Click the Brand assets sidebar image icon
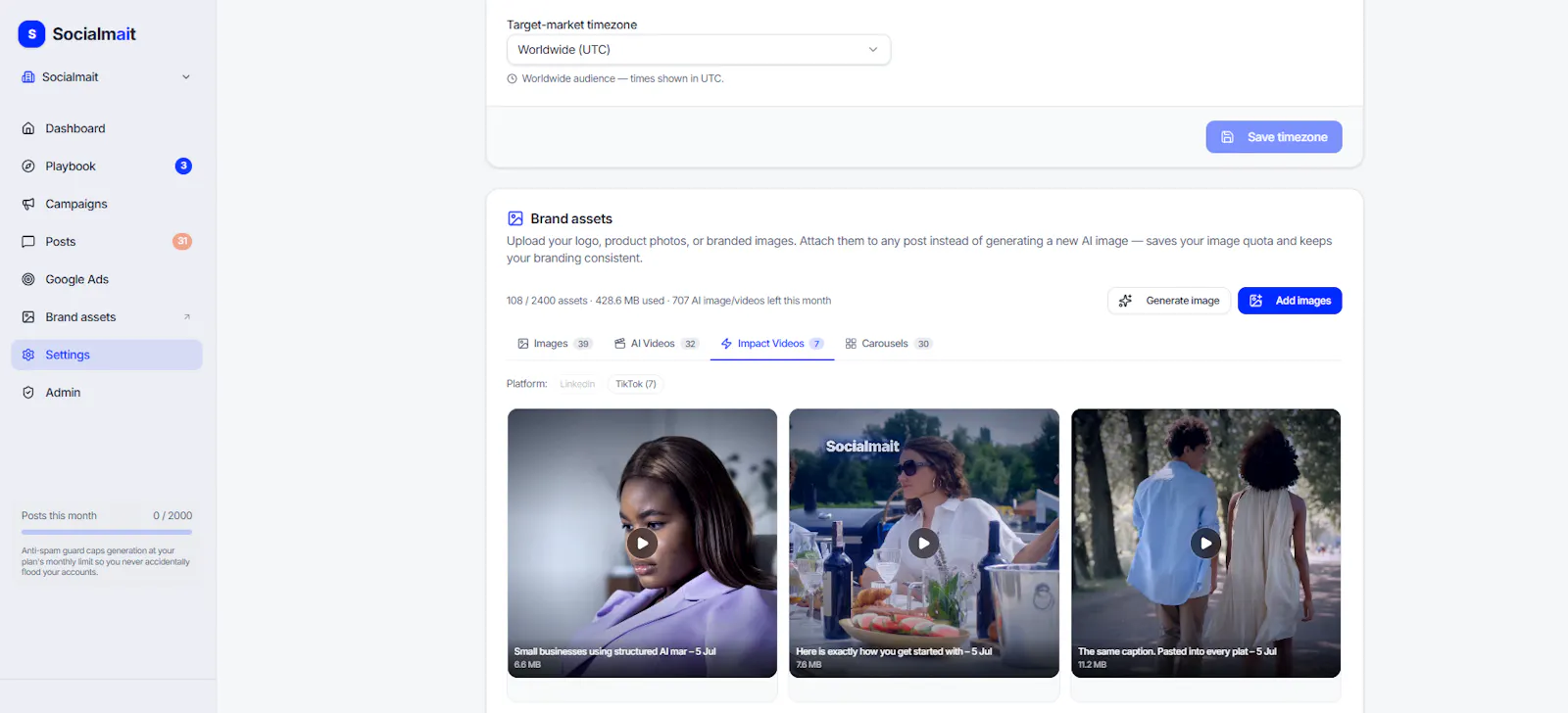The width and height of the screenshot is (1568, 713). 28,317
